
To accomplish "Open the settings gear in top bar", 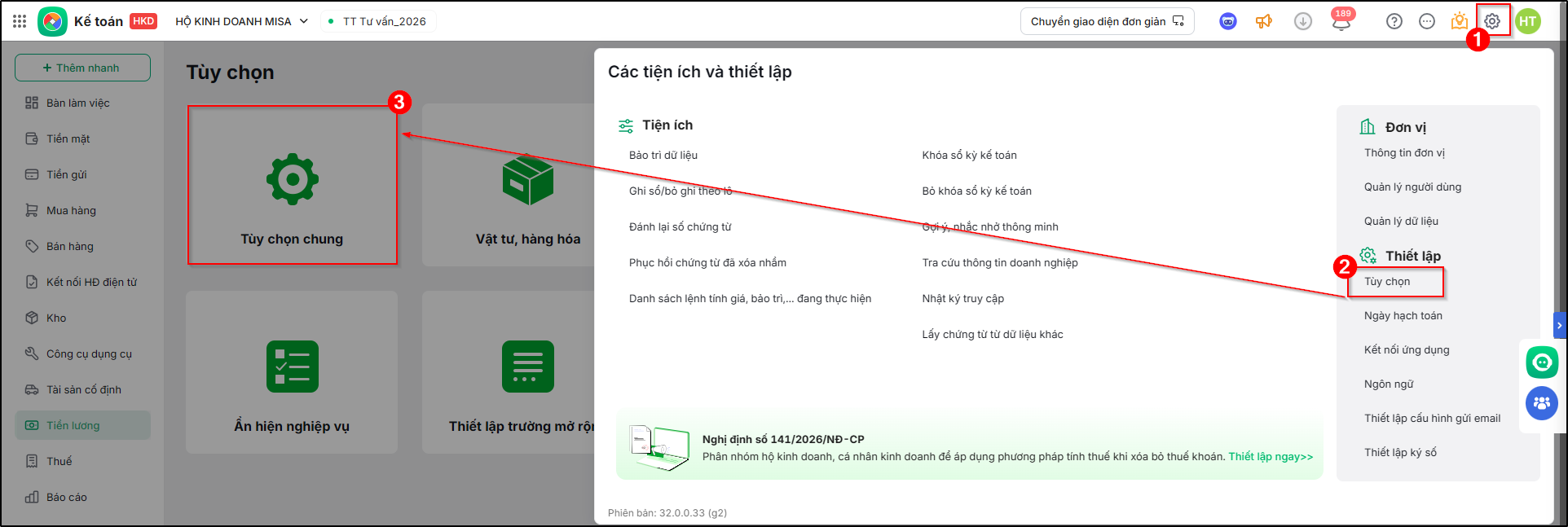I will tap(1492, 21).
